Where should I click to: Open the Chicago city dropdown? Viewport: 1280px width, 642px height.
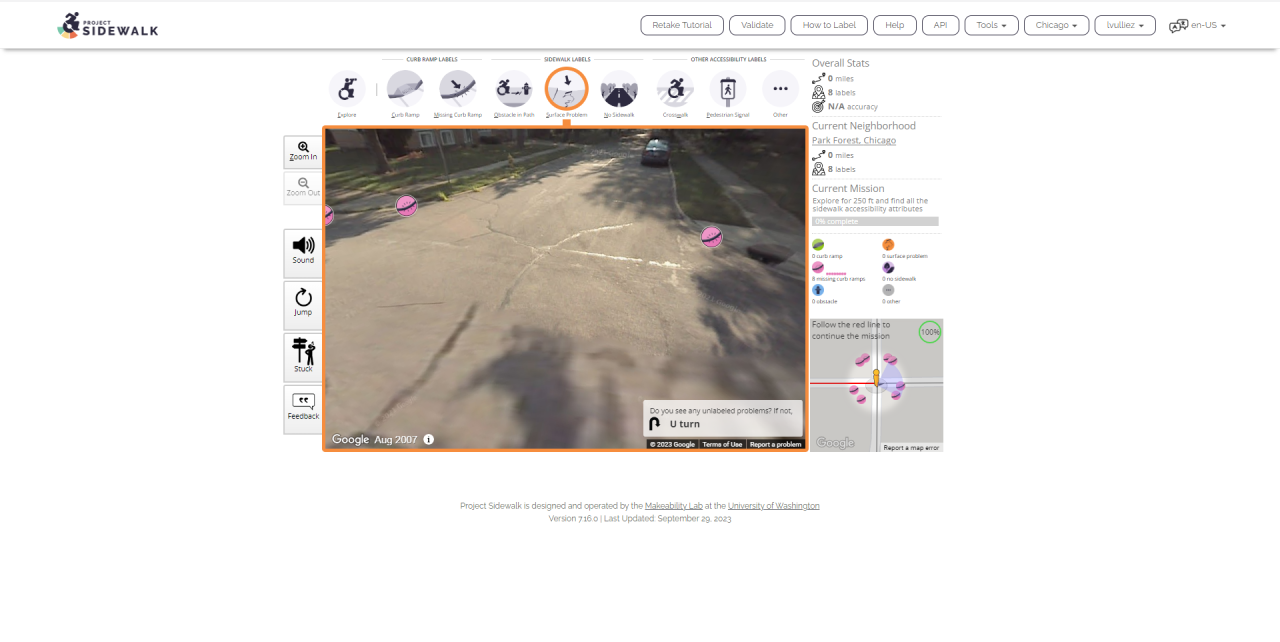[1057, 25]
